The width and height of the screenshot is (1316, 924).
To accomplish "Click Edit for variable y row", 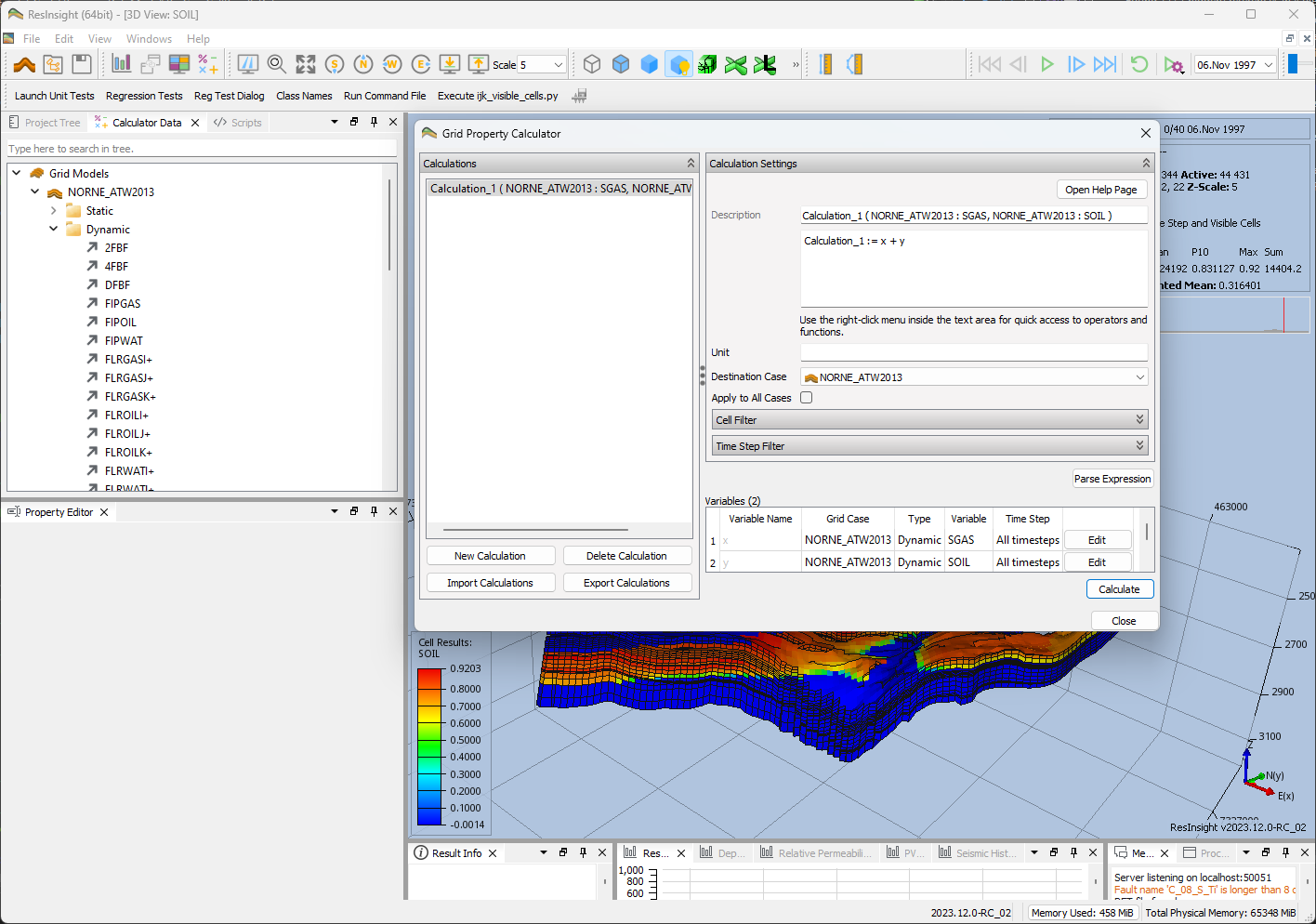I will coord(1098,562).
